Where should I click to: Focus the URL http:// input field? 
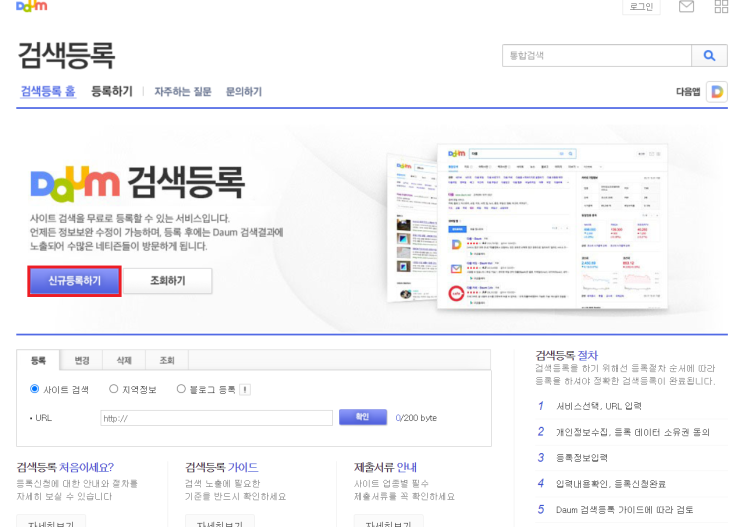pos(217,418)
